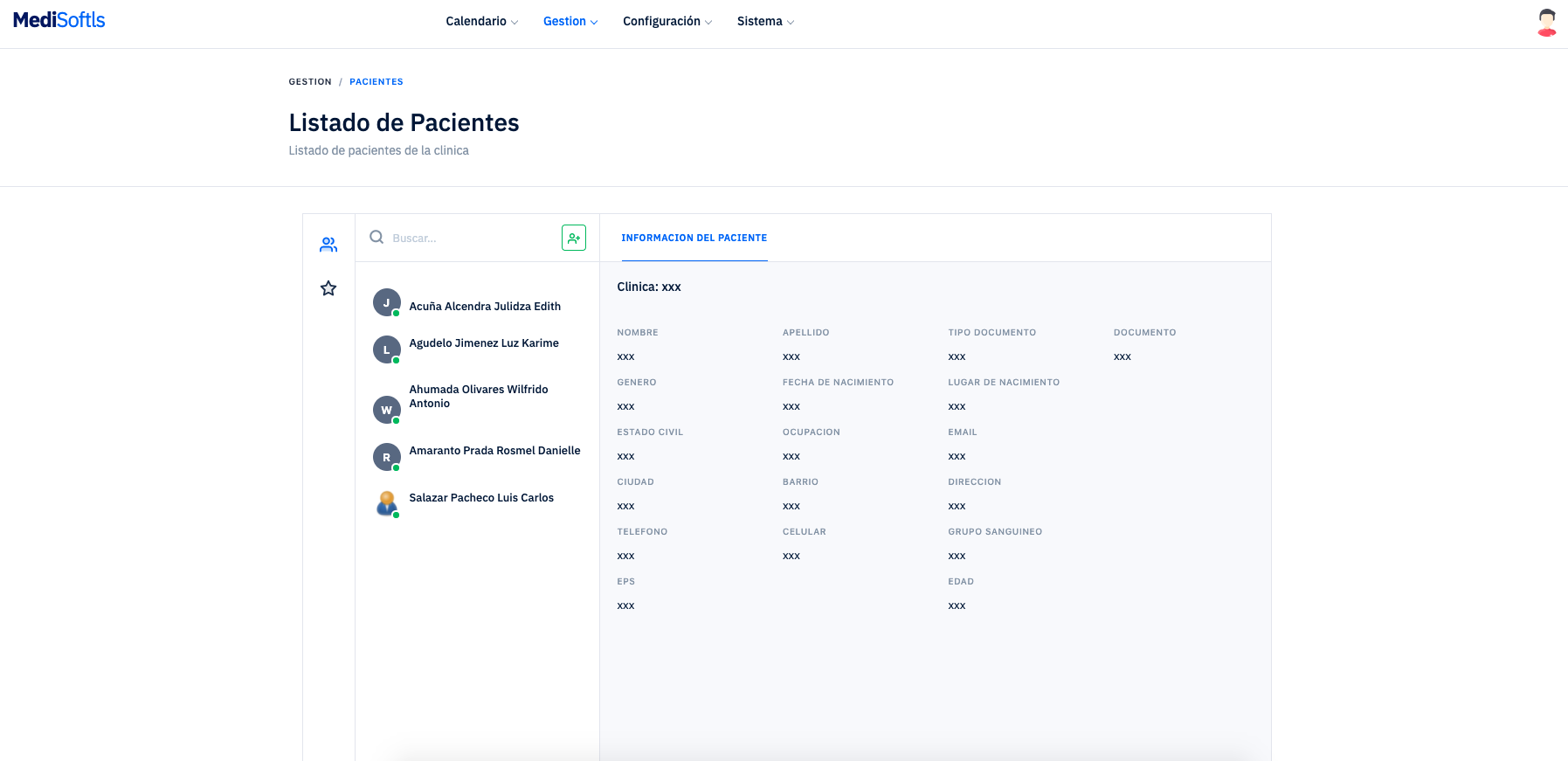Click the add new patient icon
Viewport: 1568px width, 761px height.
(x=573, y=238)
